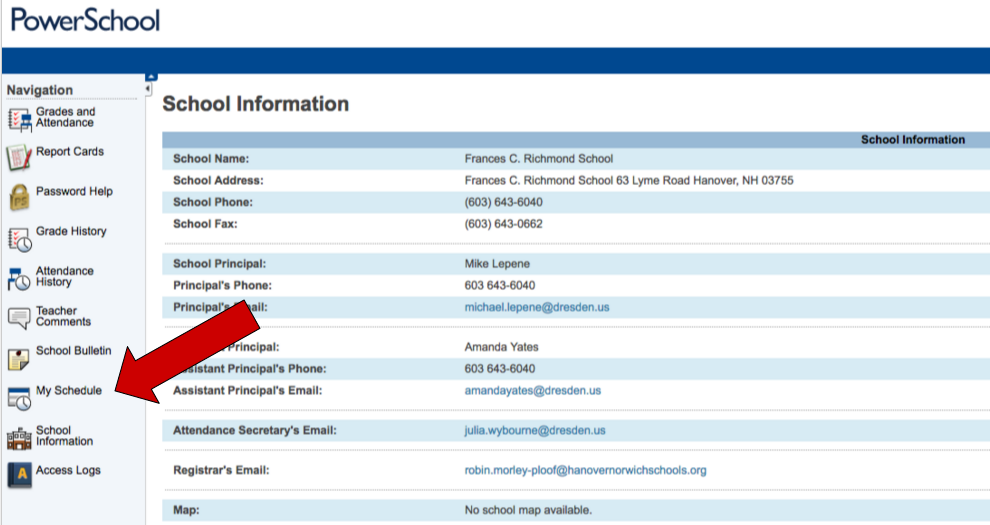Go to Password Help
990x525 pixels.
74,191
